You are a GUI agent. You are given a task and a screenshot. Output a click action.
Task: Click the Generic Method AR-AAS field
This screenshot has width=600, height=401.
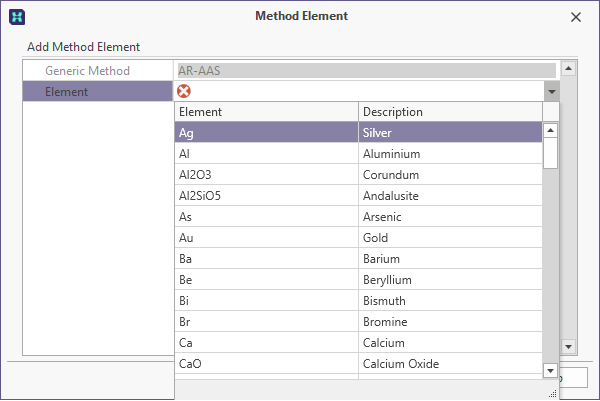(x=367, y=70)
